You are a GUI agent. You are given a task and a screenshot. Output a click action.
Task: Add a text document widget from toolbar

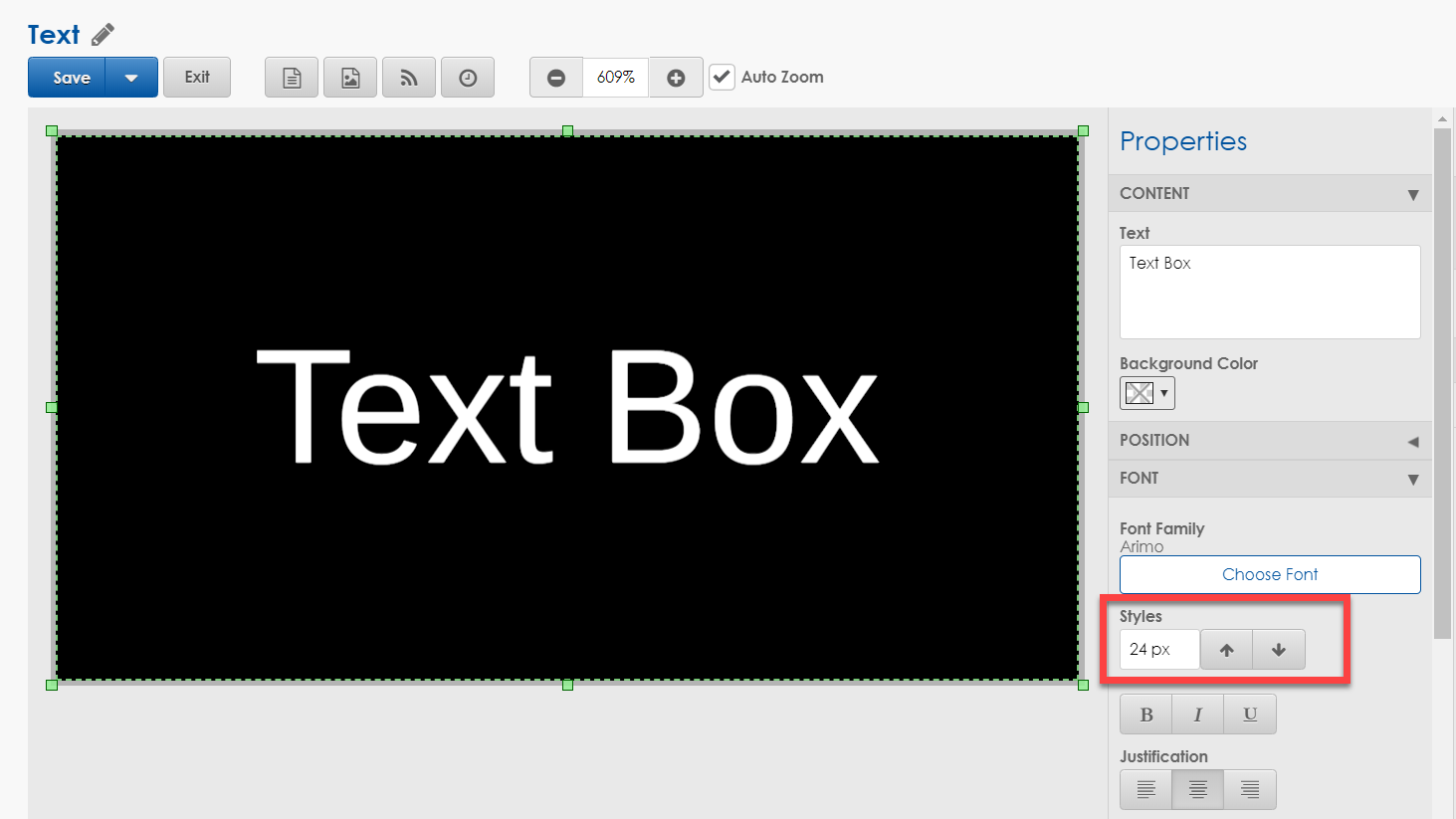(292, 78)
